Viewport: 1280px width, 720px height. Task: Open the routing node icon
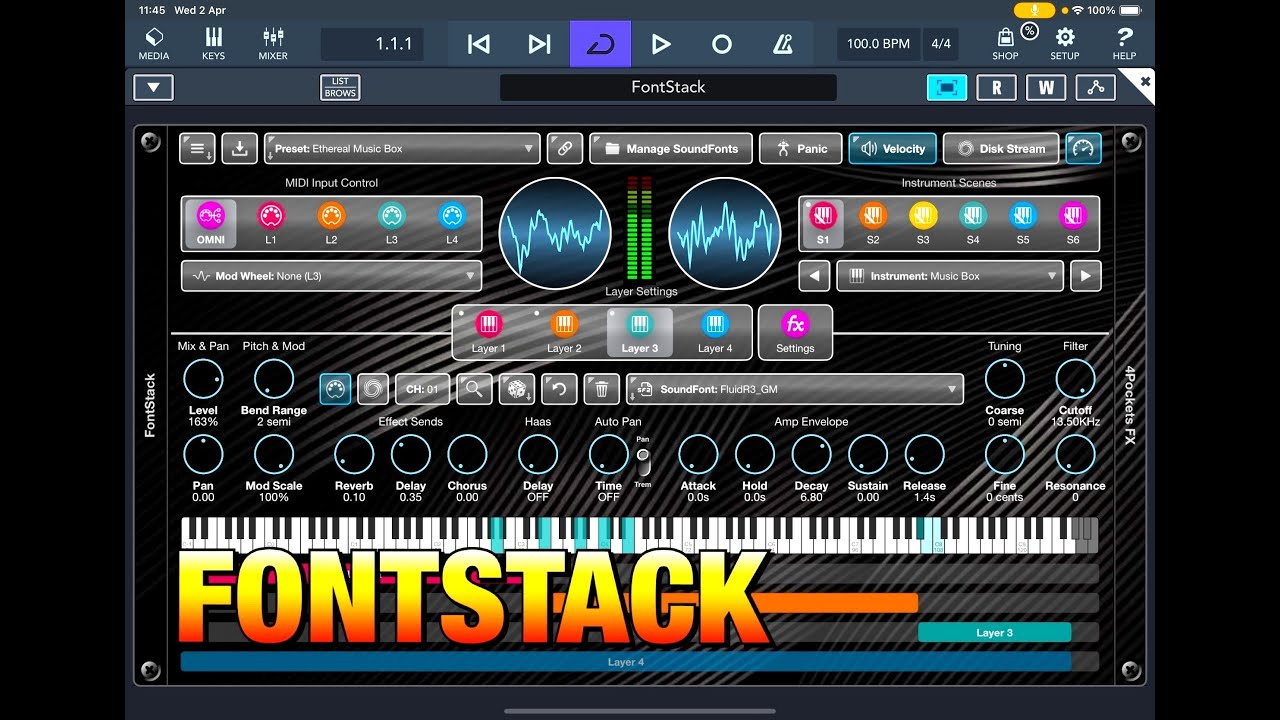click(x=1096, y=87)
